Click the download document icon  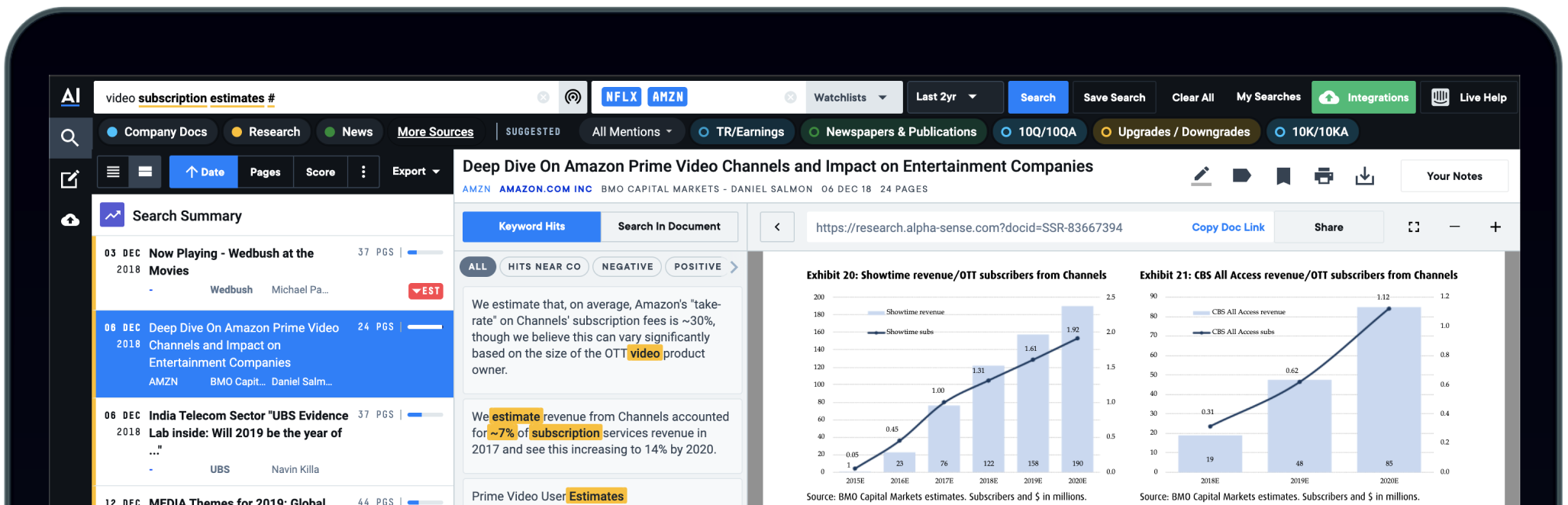1364,176
